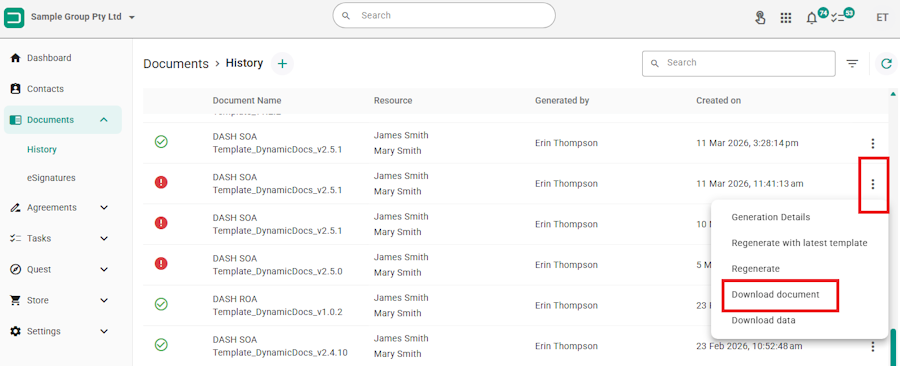Open the ET user avatar menu
900x366 pixels.
(882, 18)
